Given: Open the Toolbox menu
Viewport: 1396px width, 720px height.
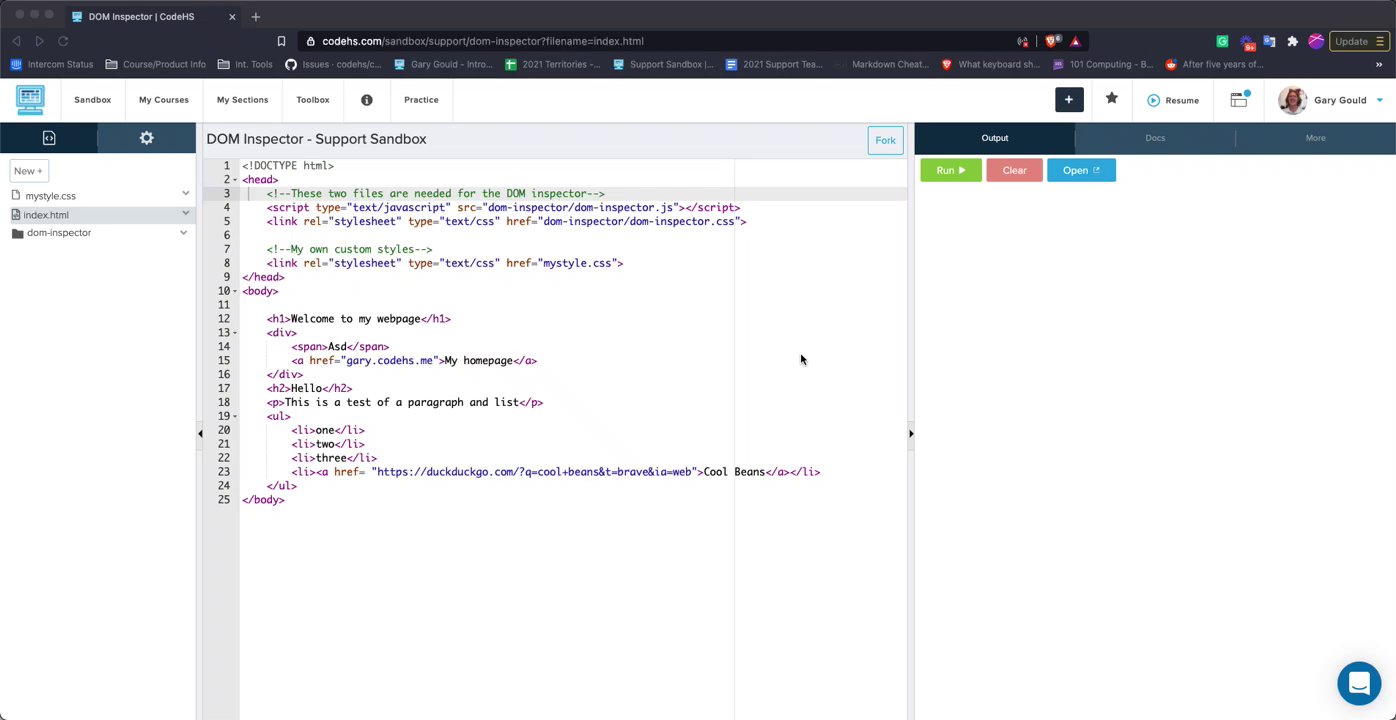Looking at the screenshot, I should (x=313, y=100).
